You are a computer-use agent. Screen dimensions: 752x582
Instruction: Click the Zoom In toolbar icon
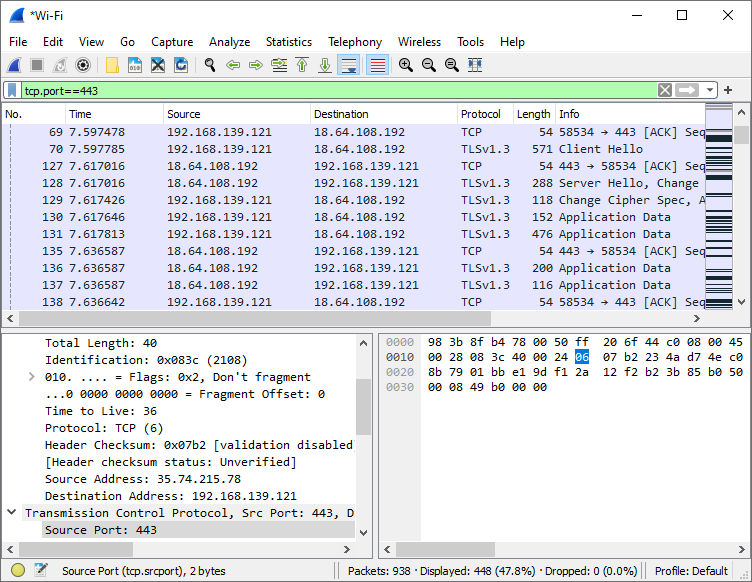(x=406, y=65)
